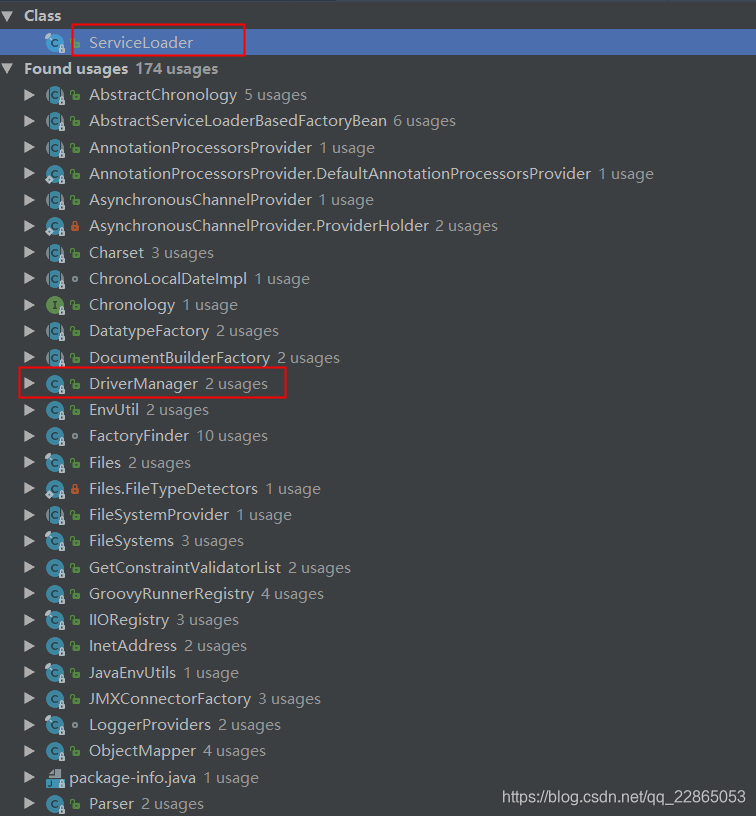Screen dimensions: 756x816
Task: Click the FileSystemProvider class icon
Action: pyautogui.click(x=55, y=515)
